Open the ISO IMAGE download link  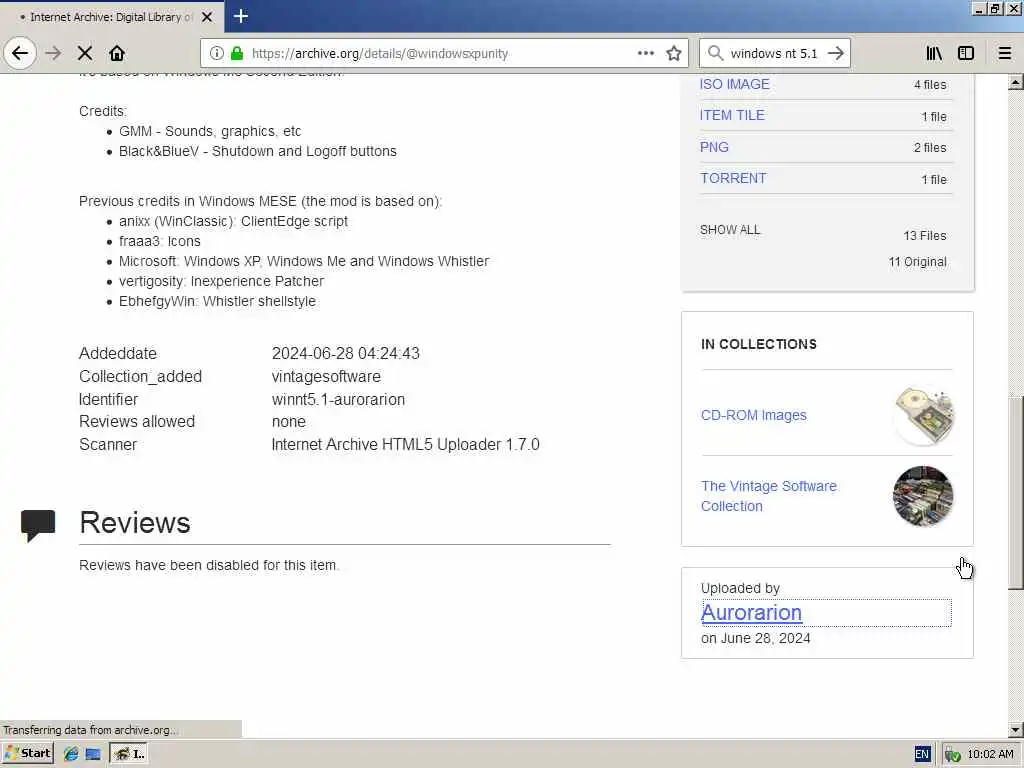[x=734, y=84]
